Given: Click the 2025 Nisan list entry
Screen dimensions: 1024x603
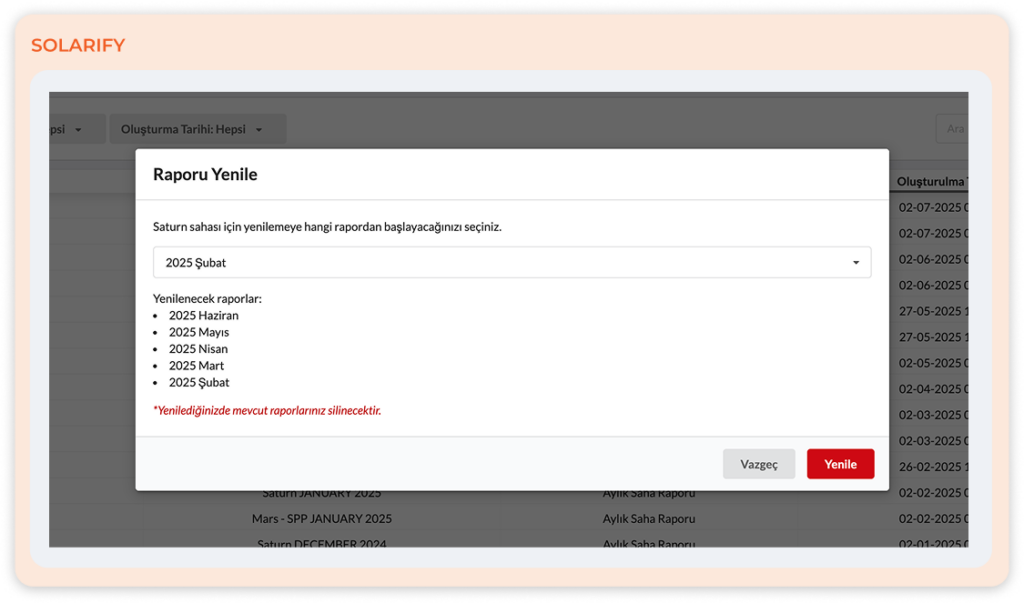Looking at the screenshot, I should [198, 349].
